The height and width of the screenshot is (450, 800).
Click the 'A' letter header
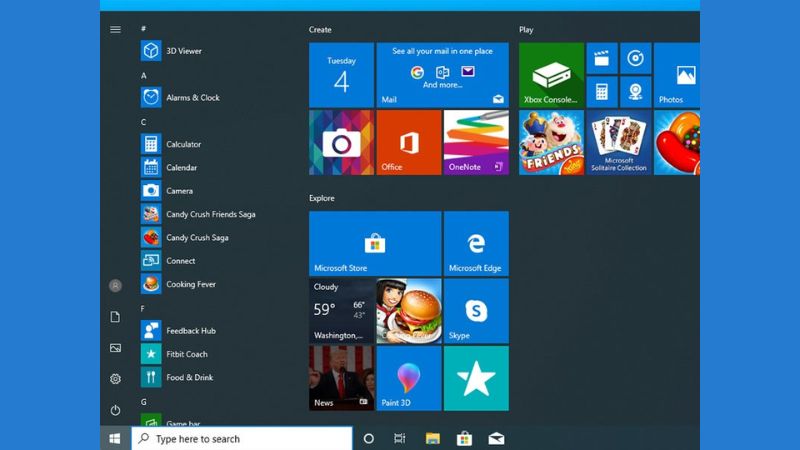pyautogui.click(x=143, y=76)
